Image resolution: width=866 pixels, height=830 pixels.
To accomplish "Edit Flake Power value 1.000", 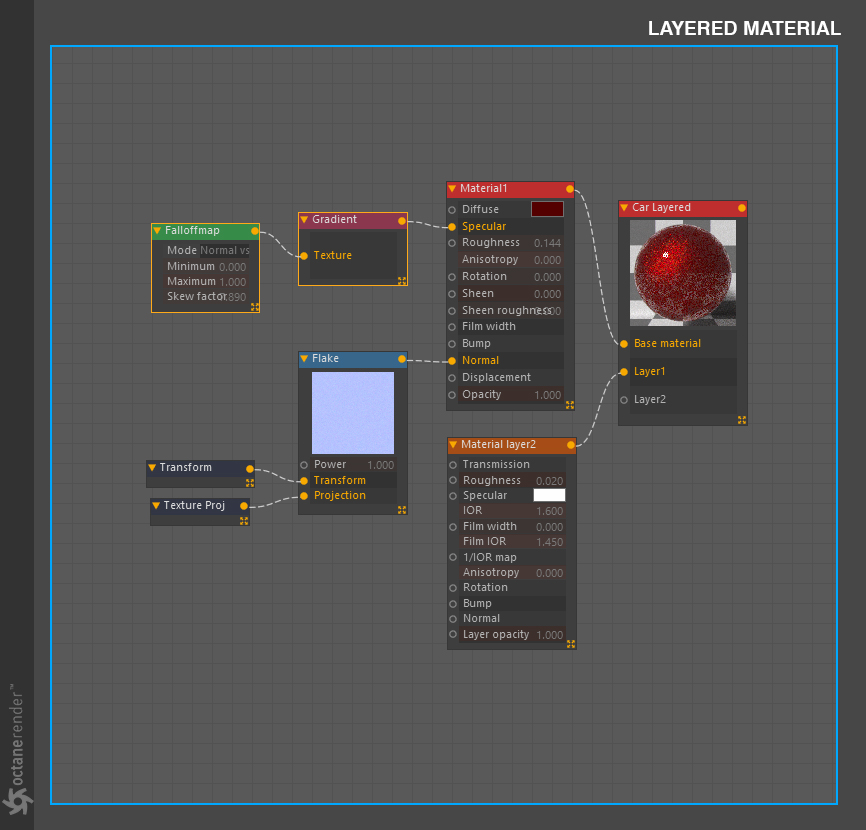I will pyautogui.click(x=381, y=466).
